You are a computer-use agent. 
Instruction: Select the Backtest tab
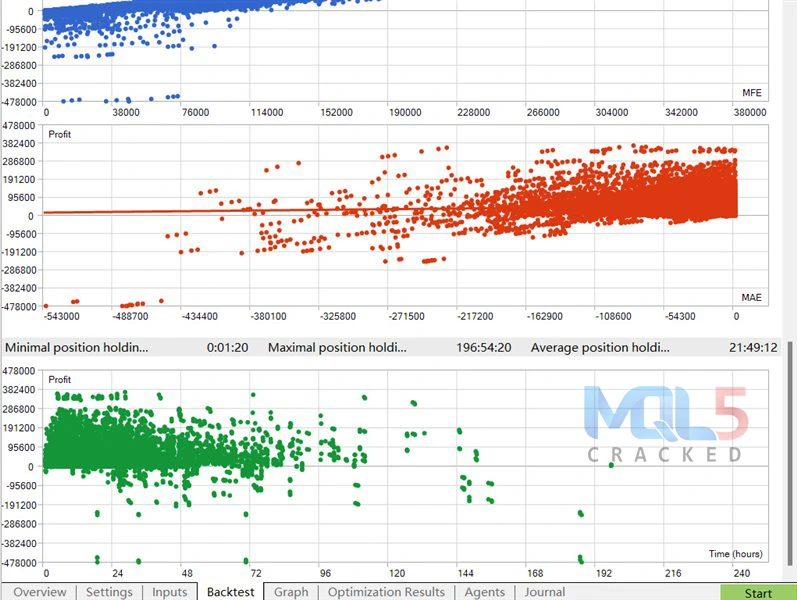pyautogui.click(x=231, y=592)
